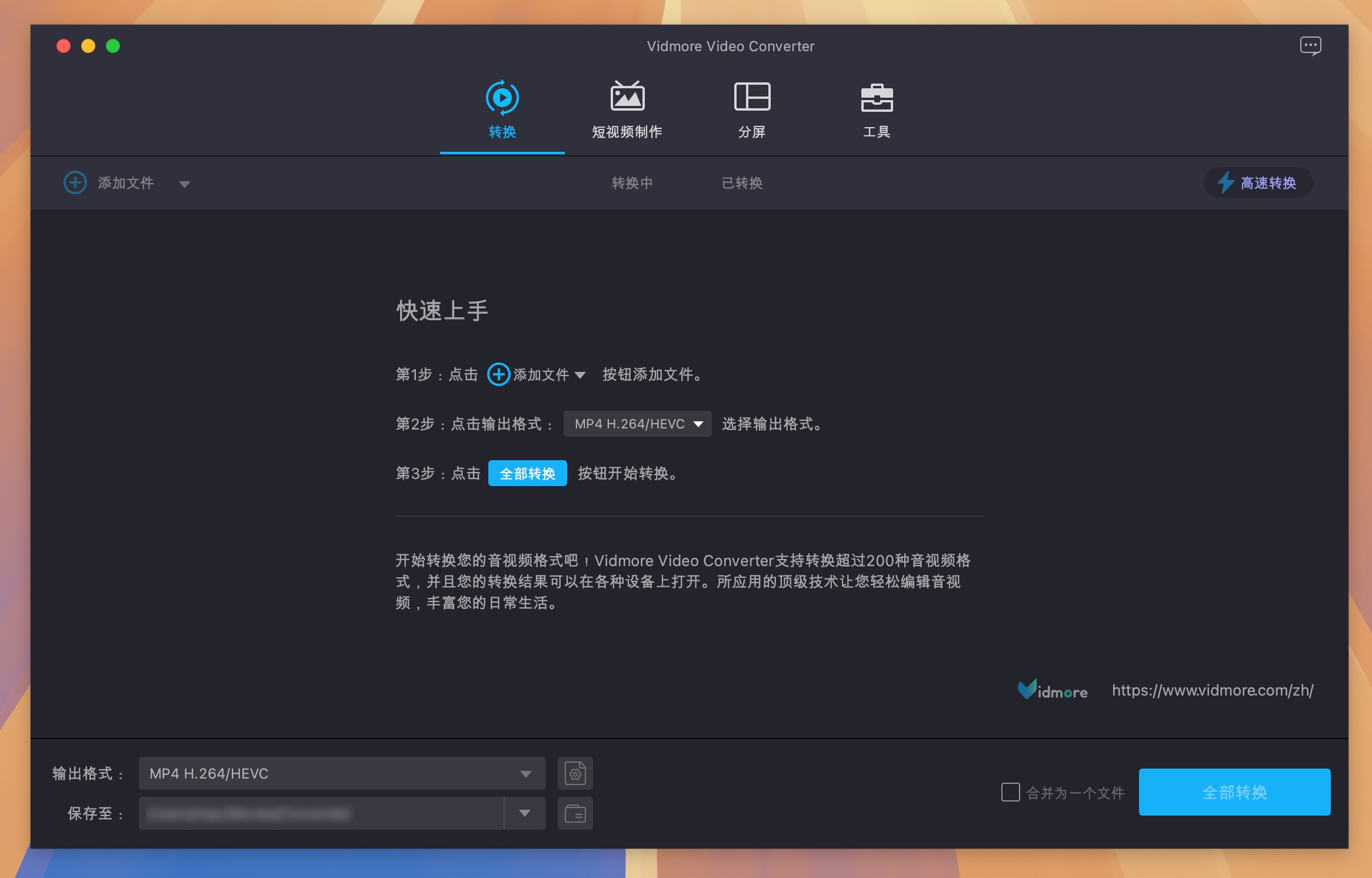
Task: Start conversion with big 全部转换 button
Action: pyautogui.click(x=1234, y=792)
